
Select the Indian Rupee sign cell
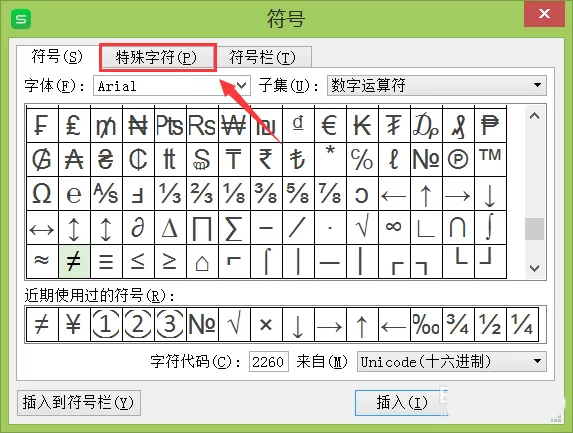pos(266,159)
